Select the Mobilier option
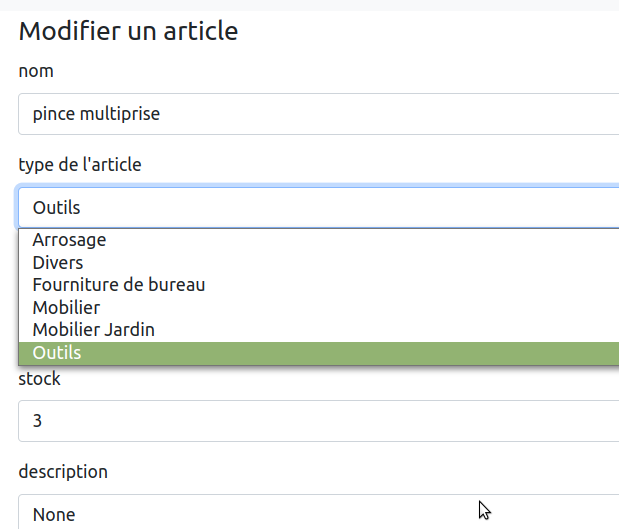 (66, 307)
